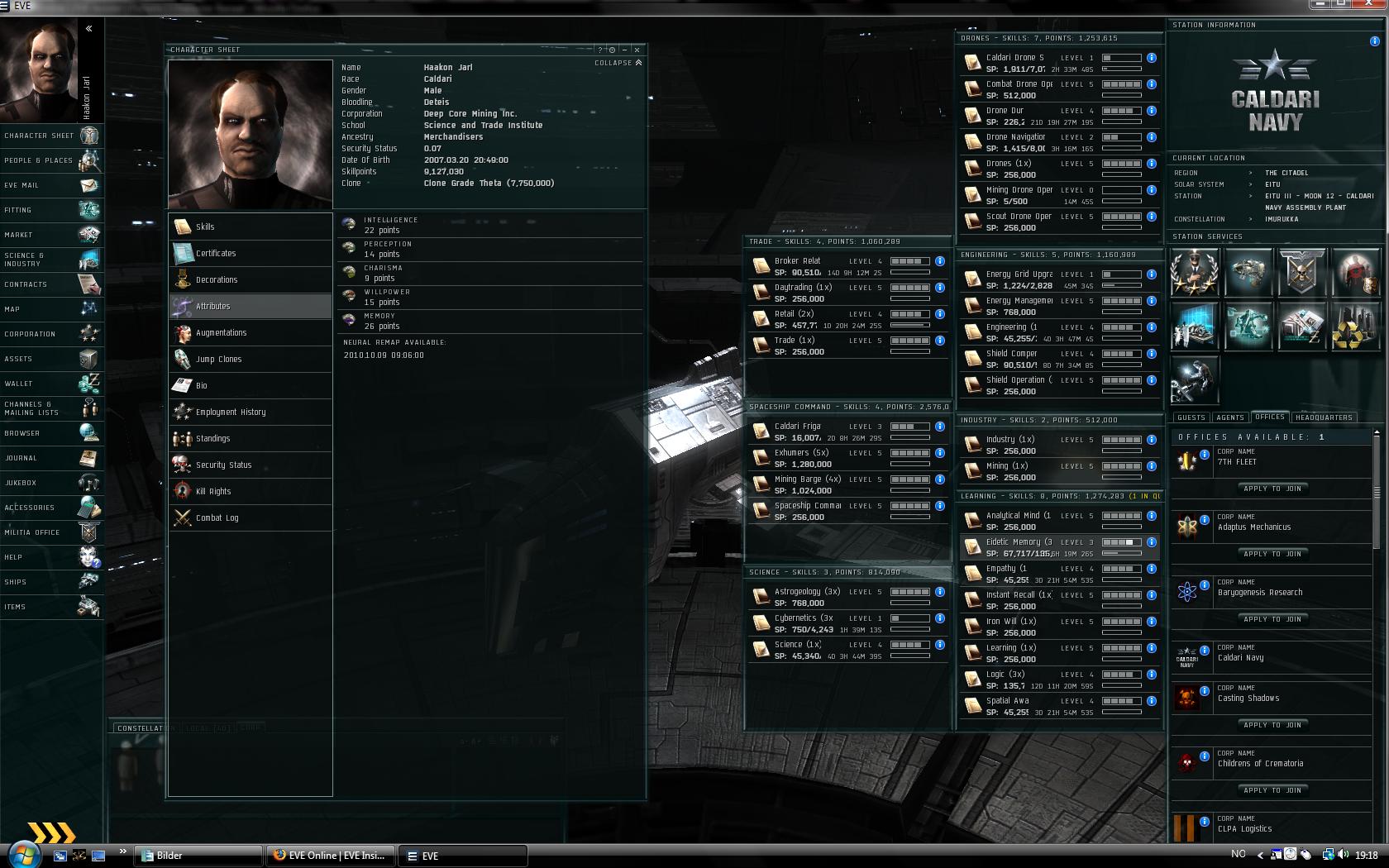This screenshot has width=1389, height=868.
Task: Switch to the Bilder taskbar window
Action: (x=198, y=856)
